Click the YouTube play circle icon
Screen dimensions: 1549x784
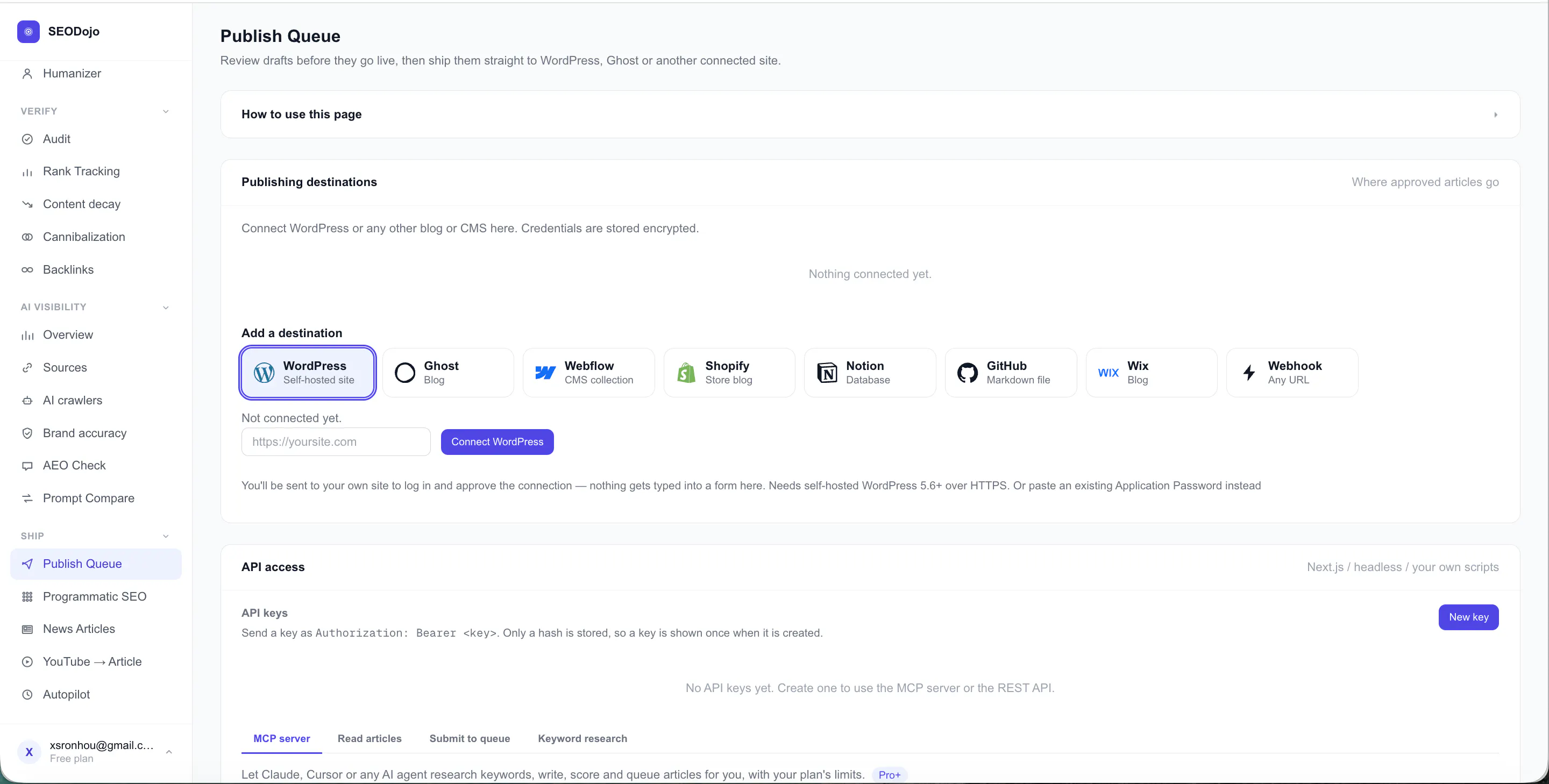click(27, 662)
